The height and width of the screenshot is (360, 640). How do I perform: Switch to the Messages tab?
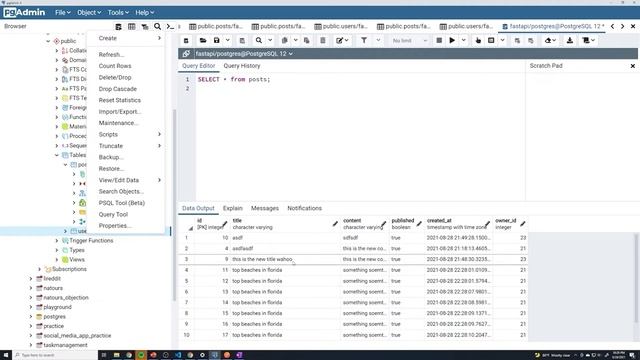click(x=264, y=208)
